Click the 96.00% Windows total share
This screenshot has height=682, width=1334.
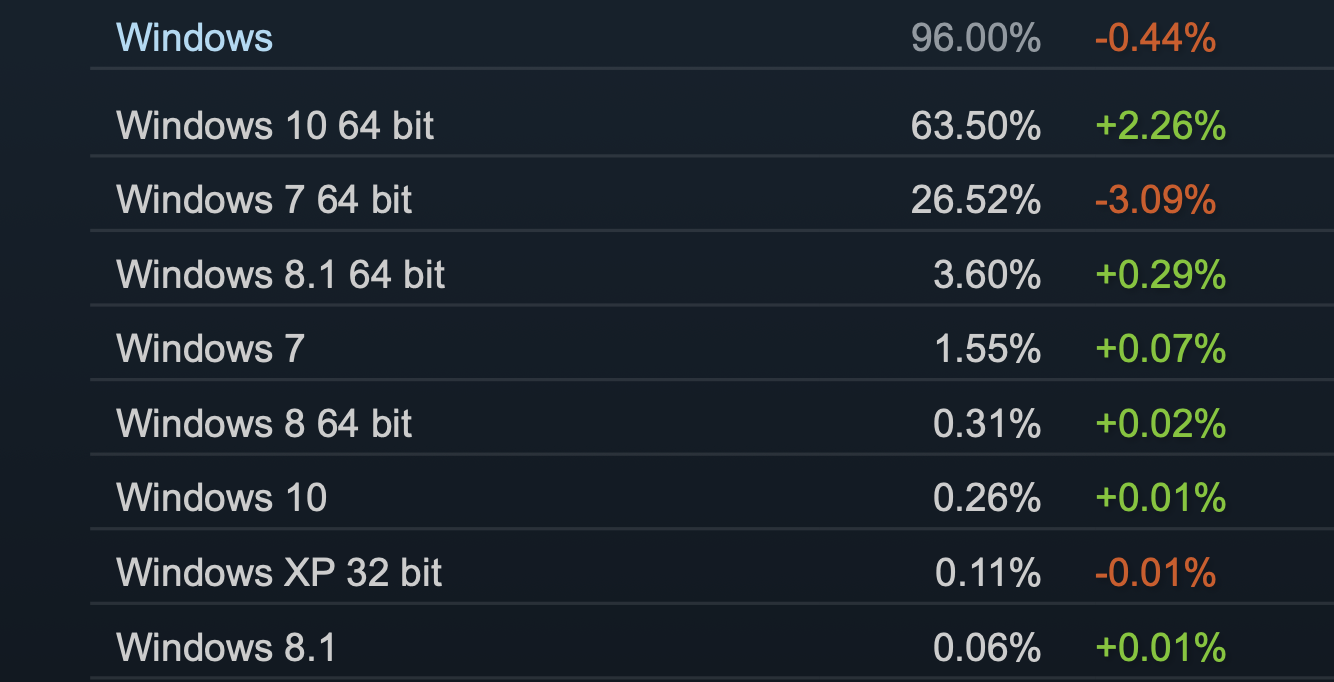tap(976, 39)
